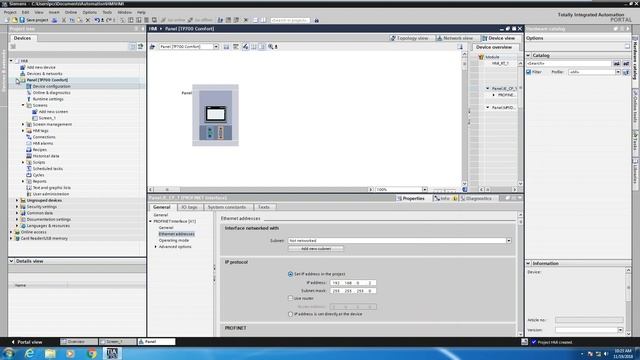640x360 pixels.
Task: Click the Go offline toolbar button
Action: (200, 20)
